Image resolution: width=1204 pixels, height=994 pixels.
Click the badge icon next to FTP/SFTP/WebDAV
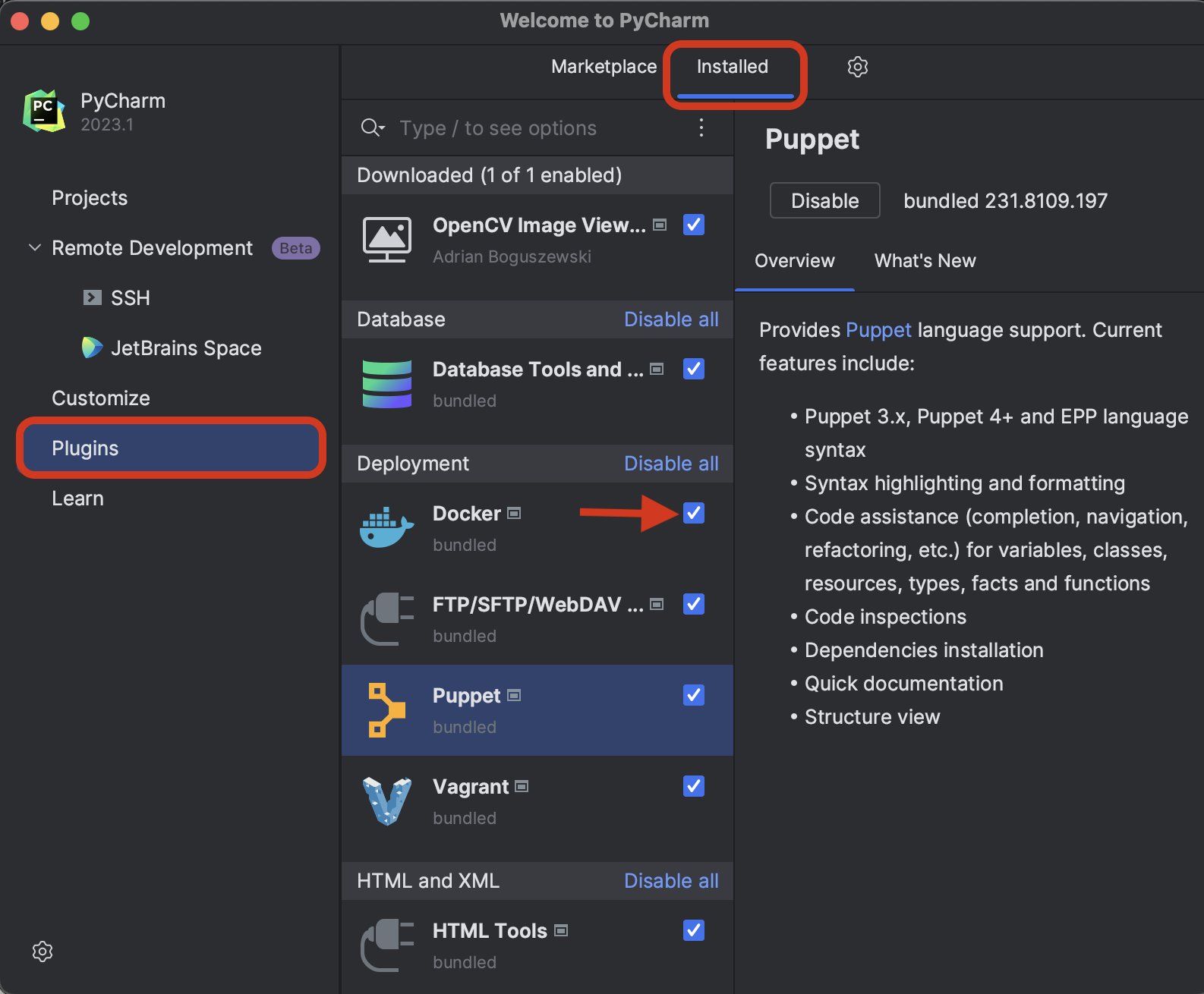(657, 604)
